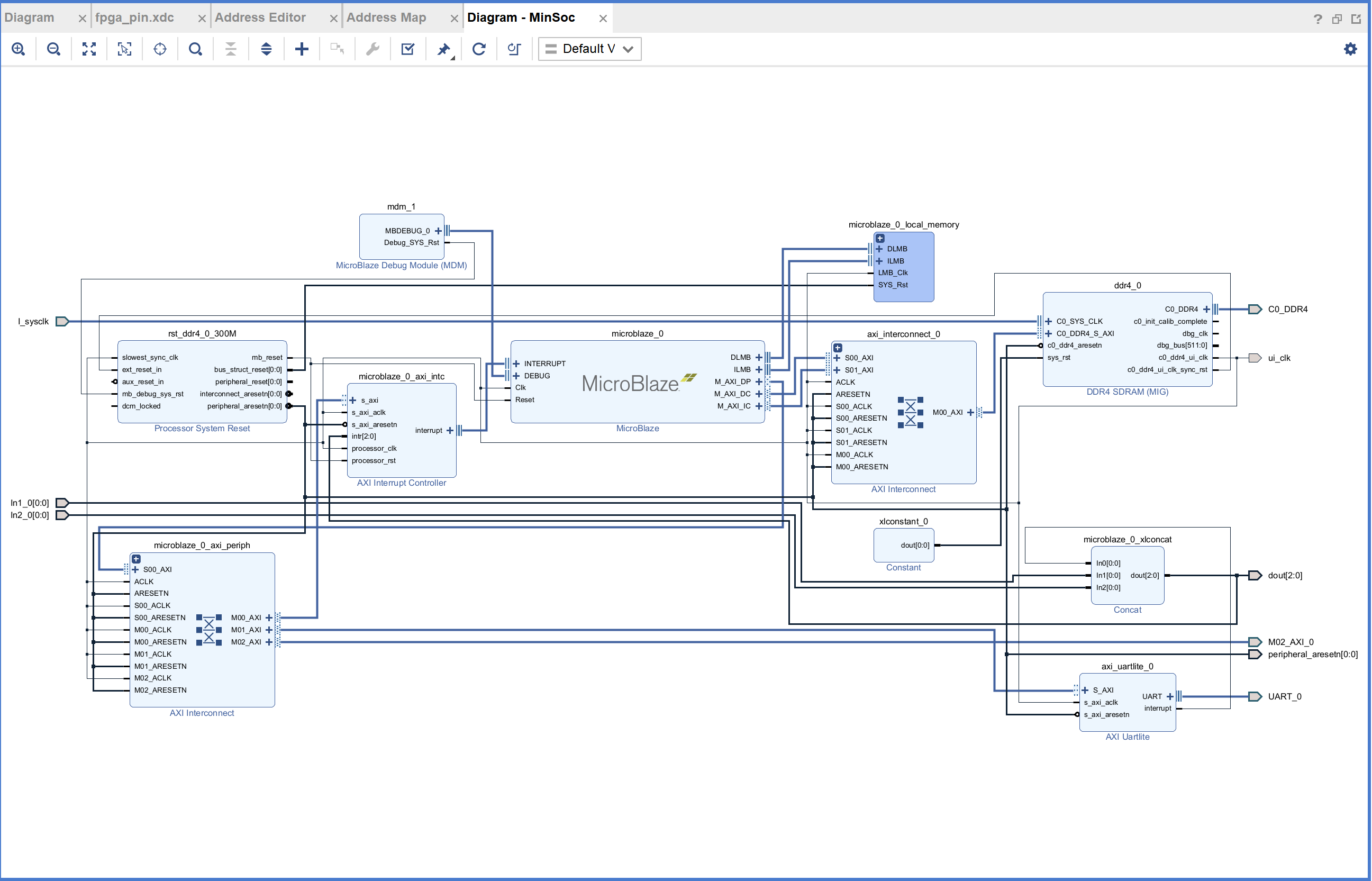
Task: Close the Address Editor tab
Action: coord(334,19)
